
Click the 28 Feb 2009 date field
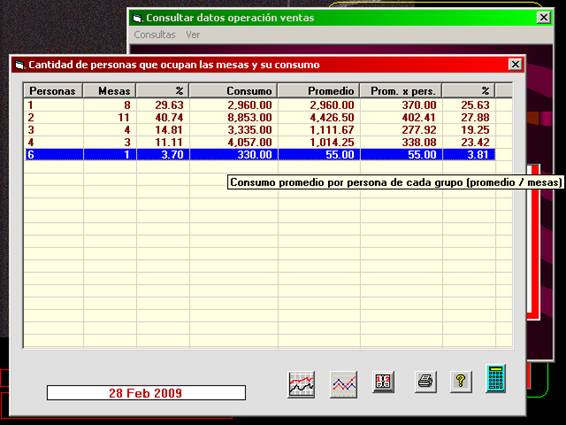click(x=146, y=393)
